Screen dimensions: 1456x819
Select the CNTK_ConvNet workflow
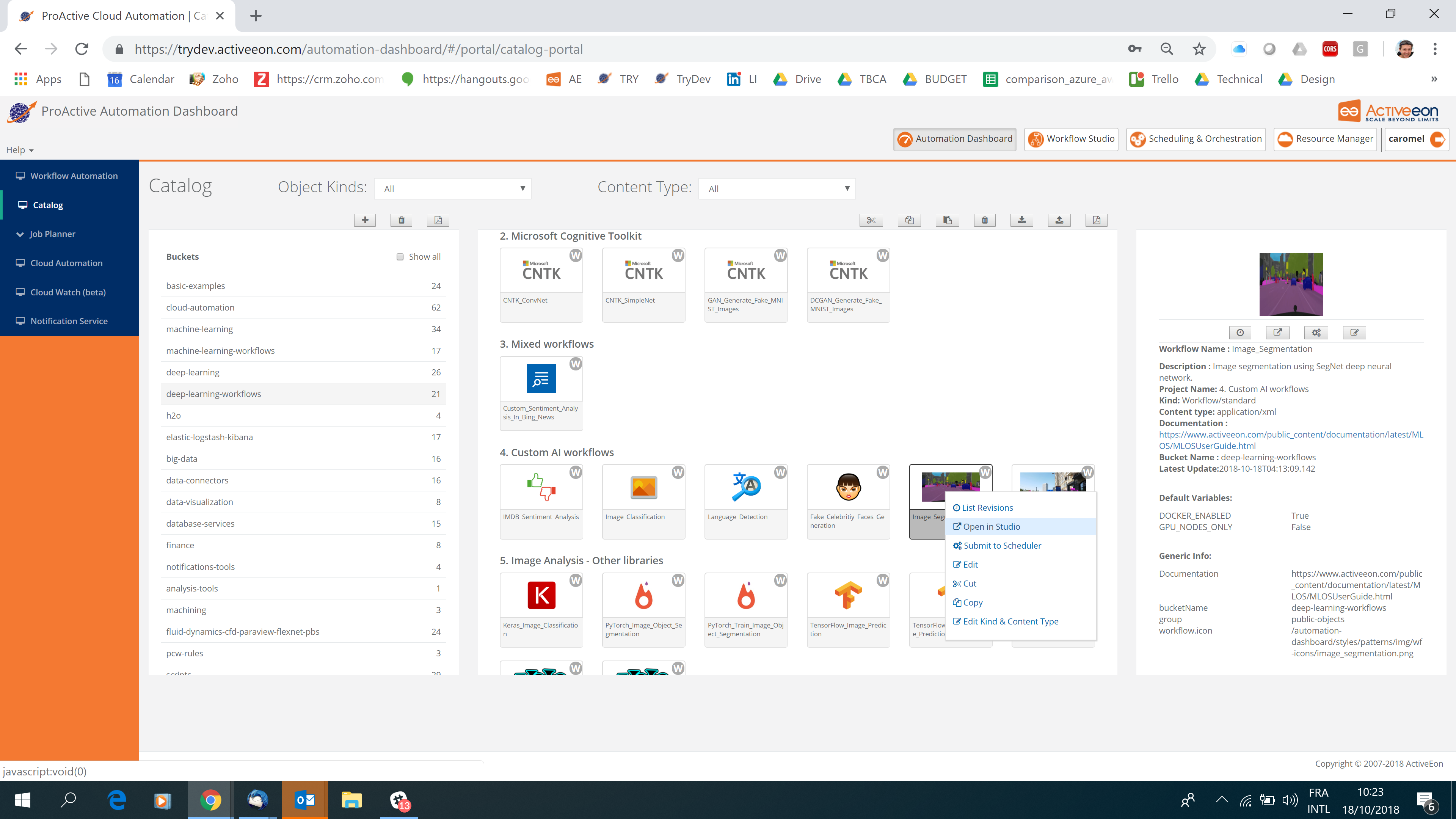541,285
